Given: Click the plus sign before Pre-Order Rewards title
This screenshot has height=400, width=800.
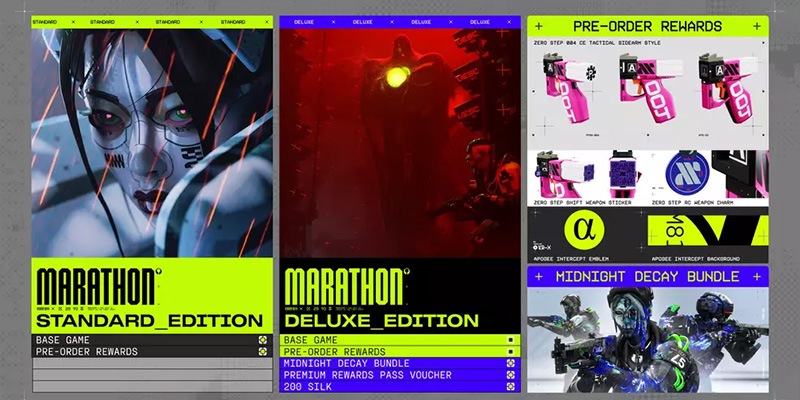Looking at the screenshot, I should click(539, 27).
